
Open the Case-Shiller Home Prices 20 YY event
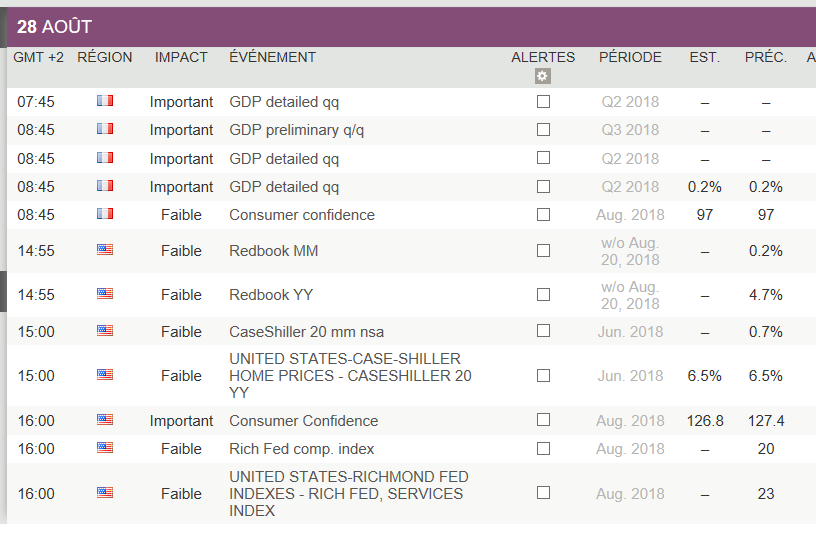click(x=350, y=376)
